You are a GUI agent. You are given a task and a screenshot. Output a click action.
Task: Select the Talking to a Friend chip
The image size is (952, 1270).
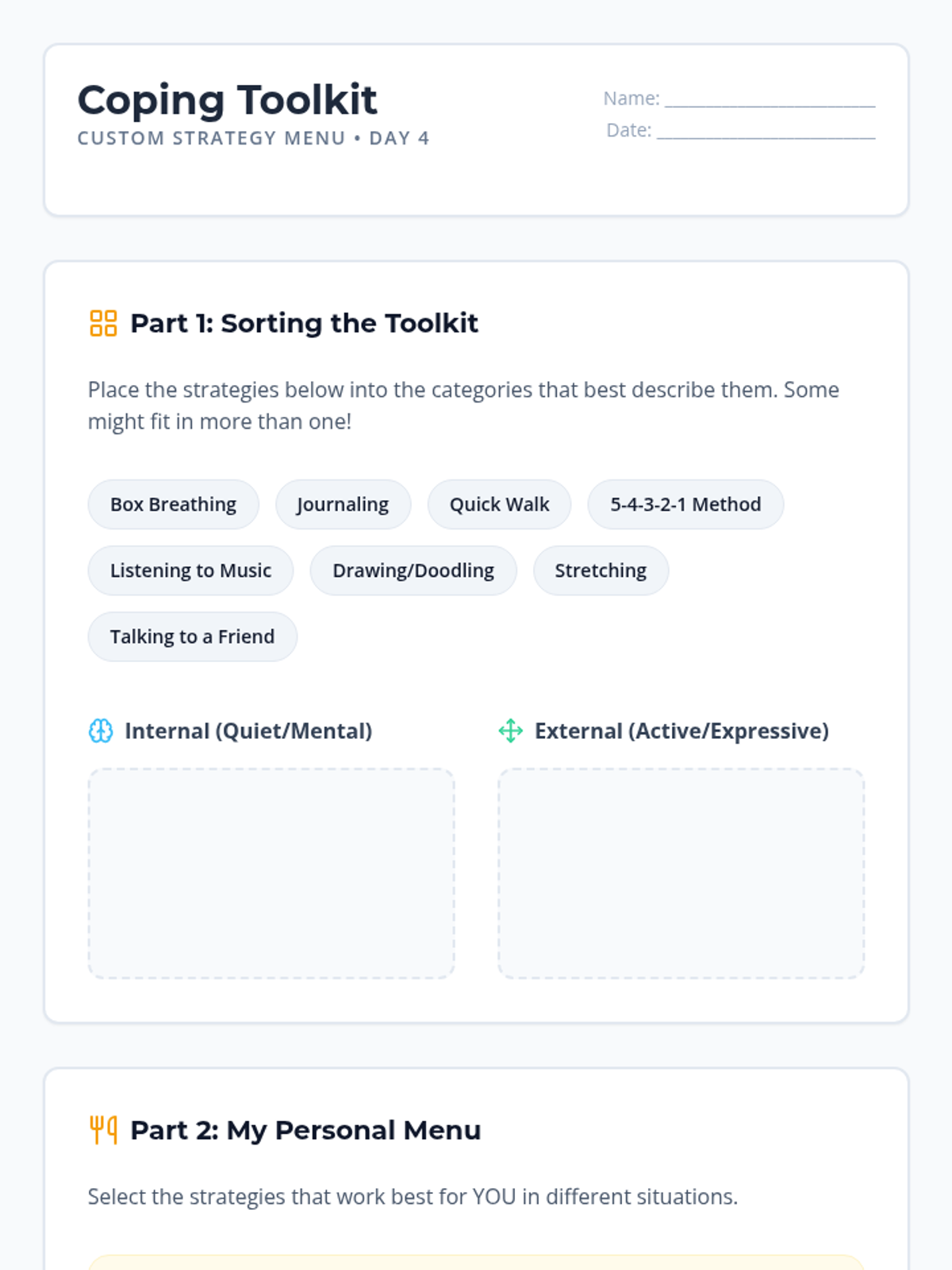(192, 637)
